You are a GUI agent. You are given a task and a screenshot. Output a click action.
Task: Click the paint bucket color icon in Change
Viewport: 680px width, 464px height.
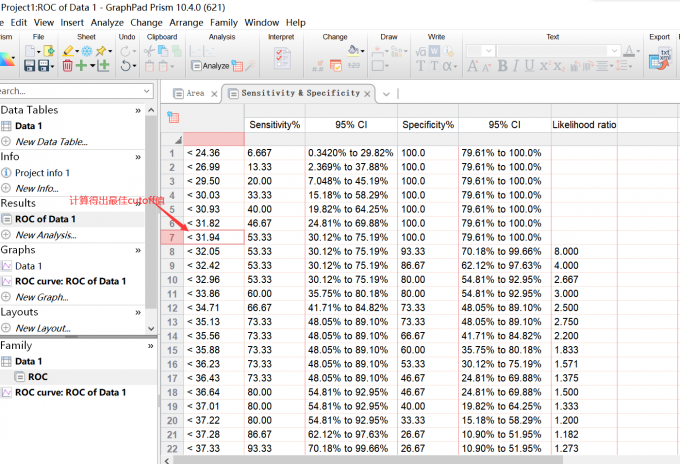[x=353, y=51]
